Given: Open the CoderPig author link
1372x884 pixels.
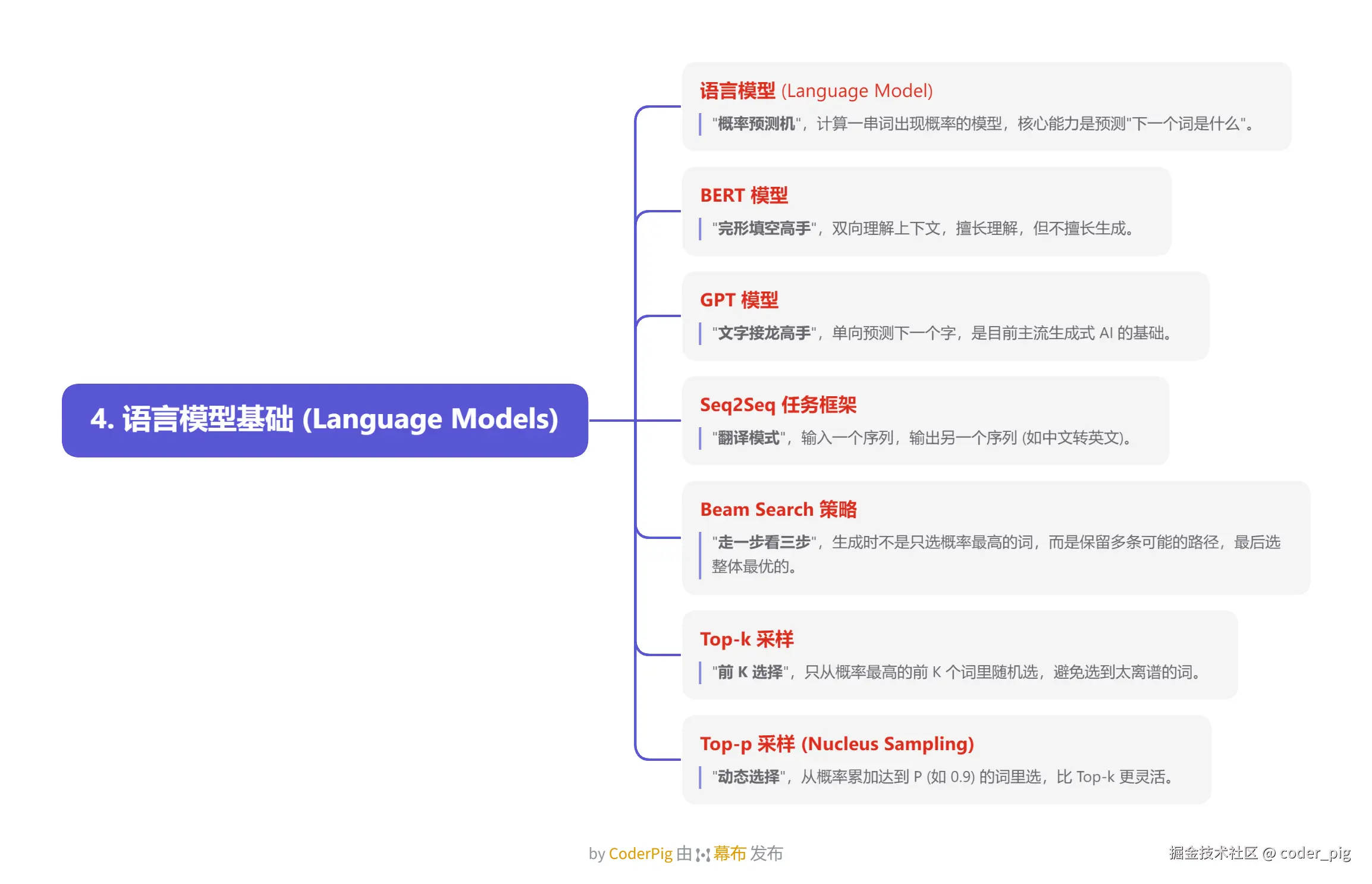Looking at the screenshot, I should (x=641, y=854).
